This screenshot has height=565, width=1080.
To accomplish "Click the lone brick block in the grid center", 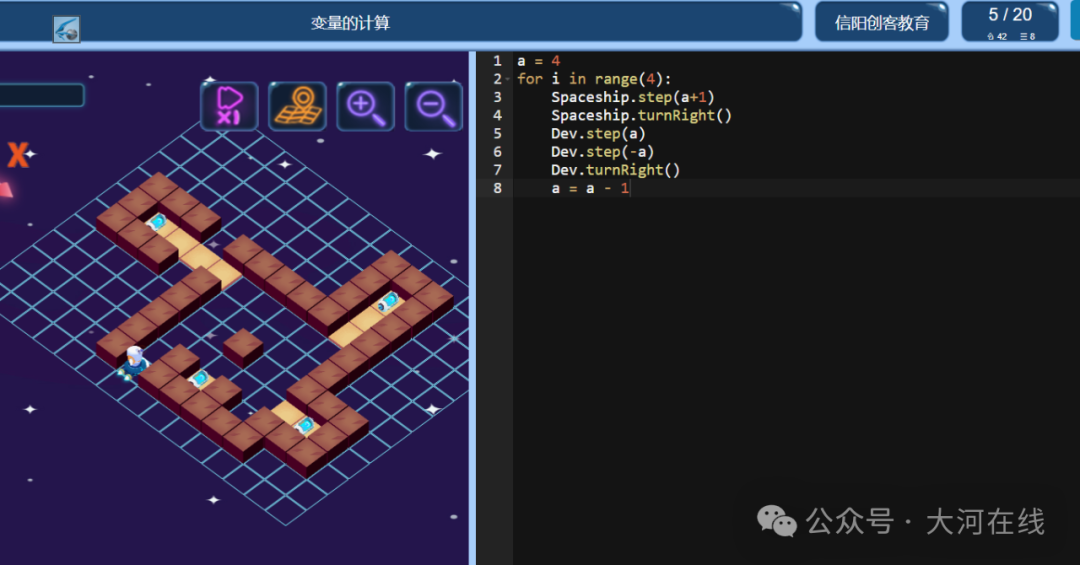I will [x=242, y=347].
